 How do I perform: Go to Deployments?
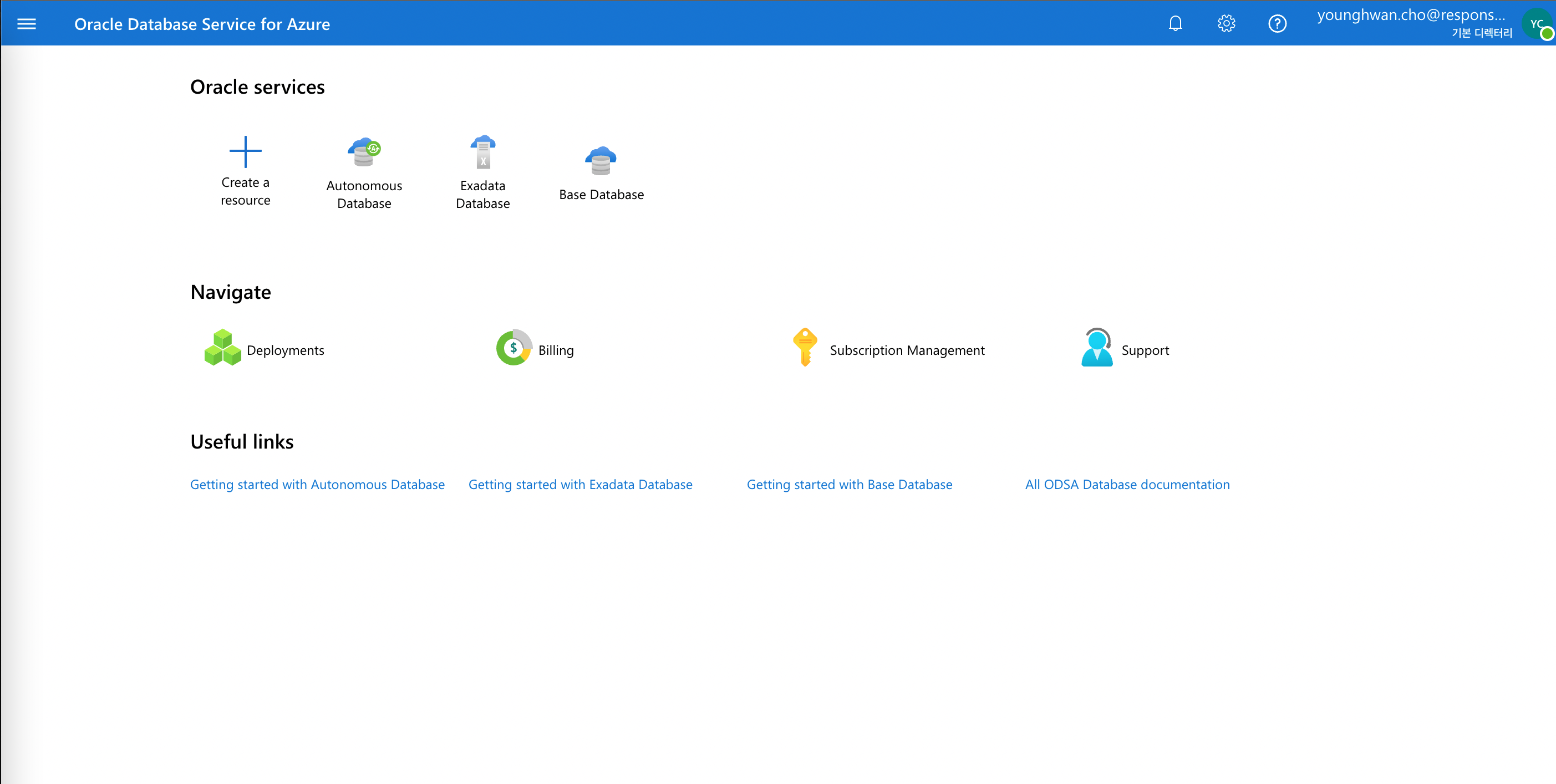pyautogui.click(x=285, y=350)
